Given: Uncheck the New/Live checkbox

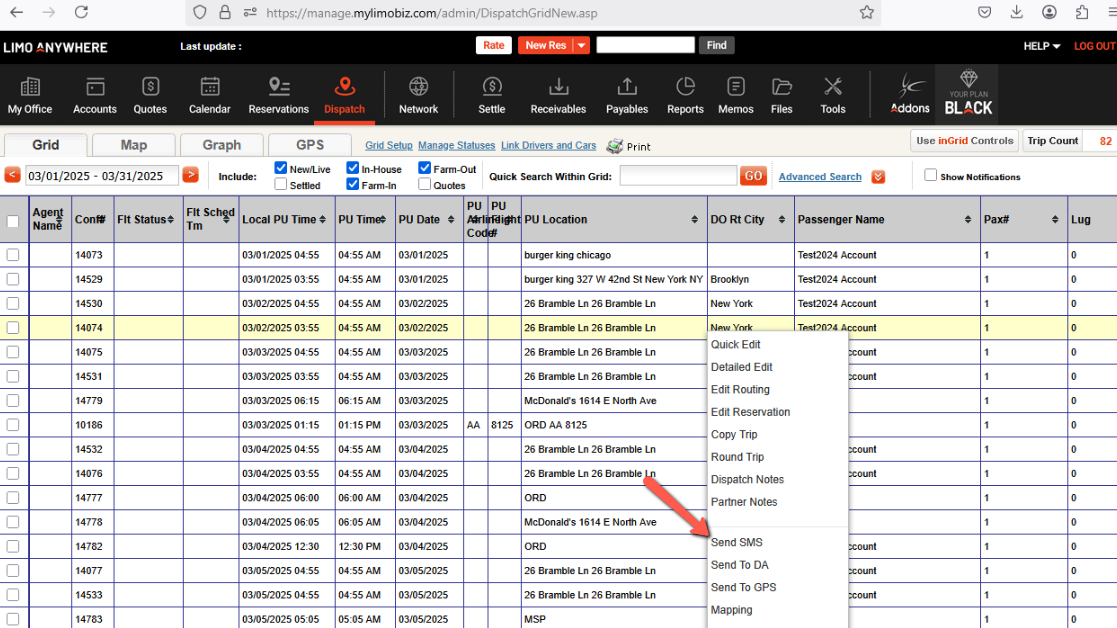Looking at the screenshot, I should click(282, 168).
